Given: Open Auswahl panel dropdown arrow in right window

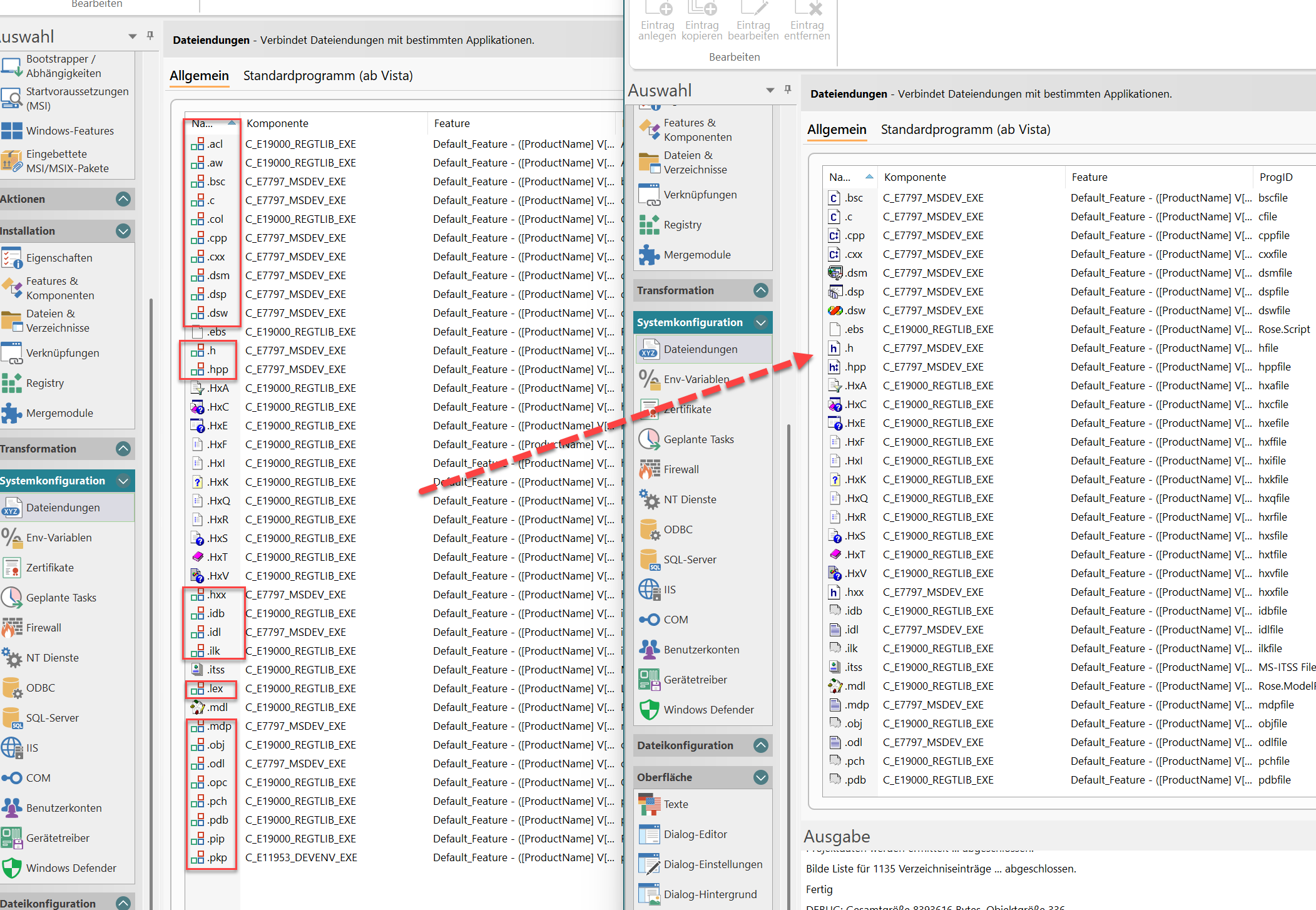Looking at the screenshot, I should coord(770,90).
